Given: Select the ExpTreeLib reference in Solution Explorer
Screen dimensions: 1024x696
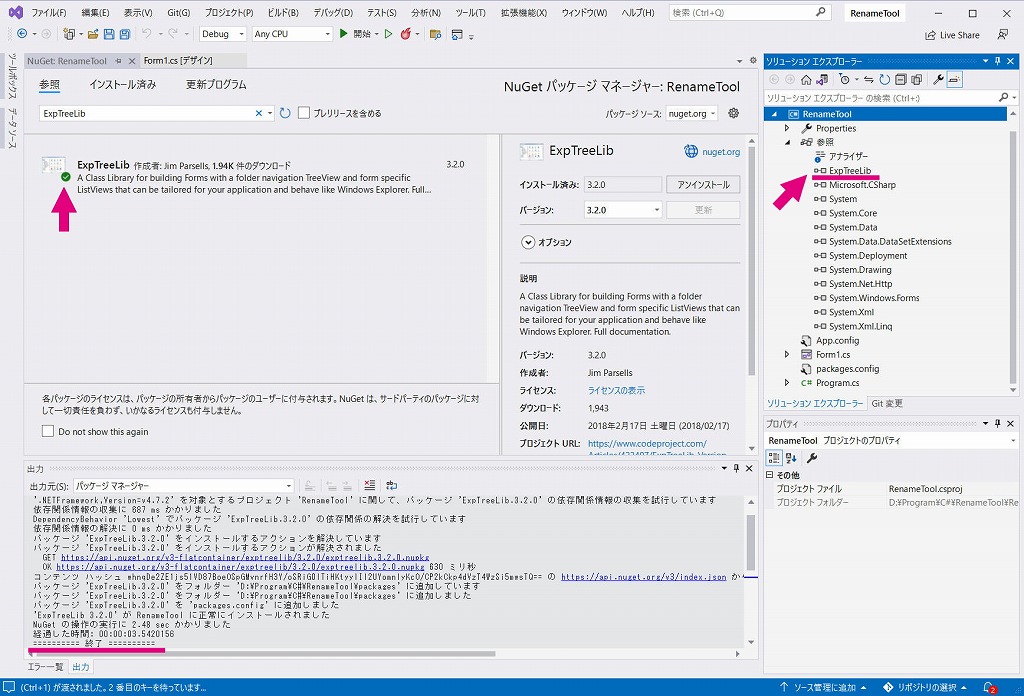Looking at the screenshot, I should (x=850, y=170).
